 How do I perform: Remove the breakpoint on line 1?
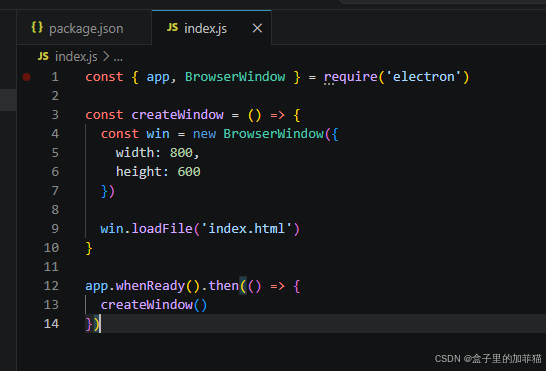coord(26,77)
